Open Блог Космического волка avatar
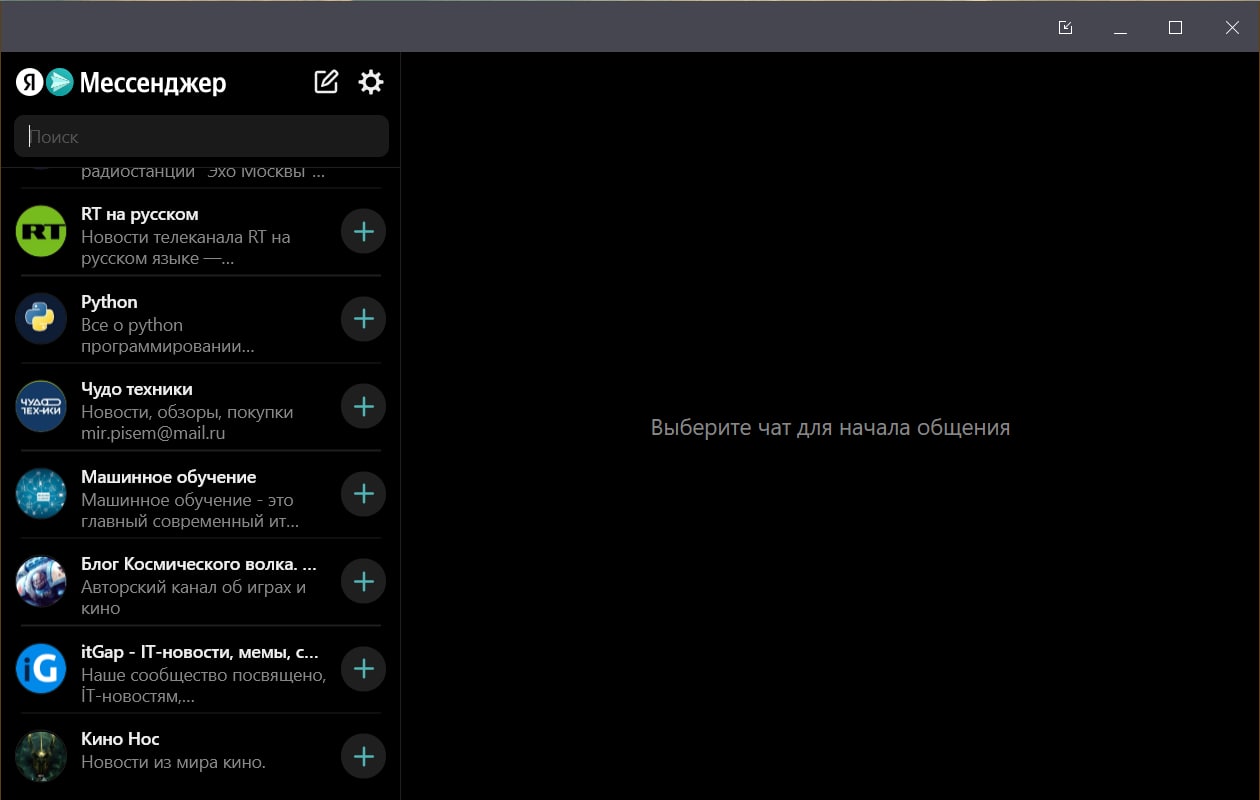 41,582
